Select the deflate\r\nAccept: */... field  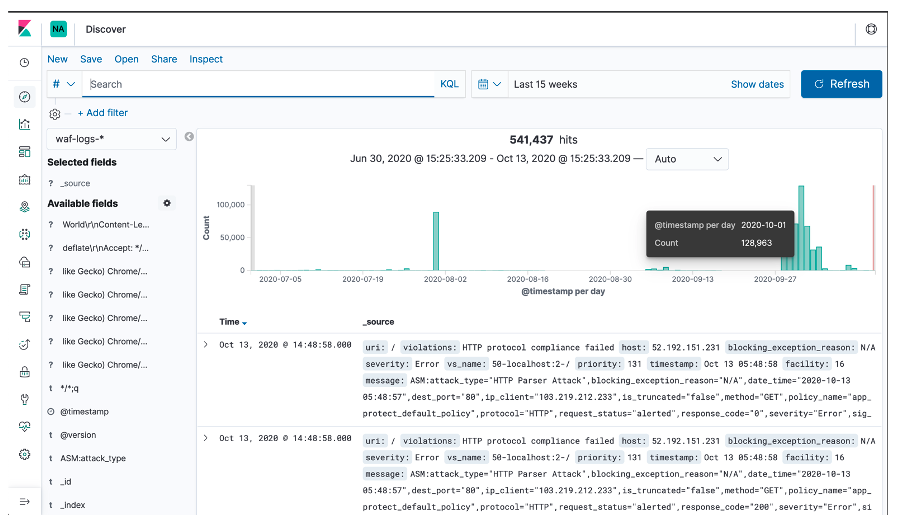[105, 248]
